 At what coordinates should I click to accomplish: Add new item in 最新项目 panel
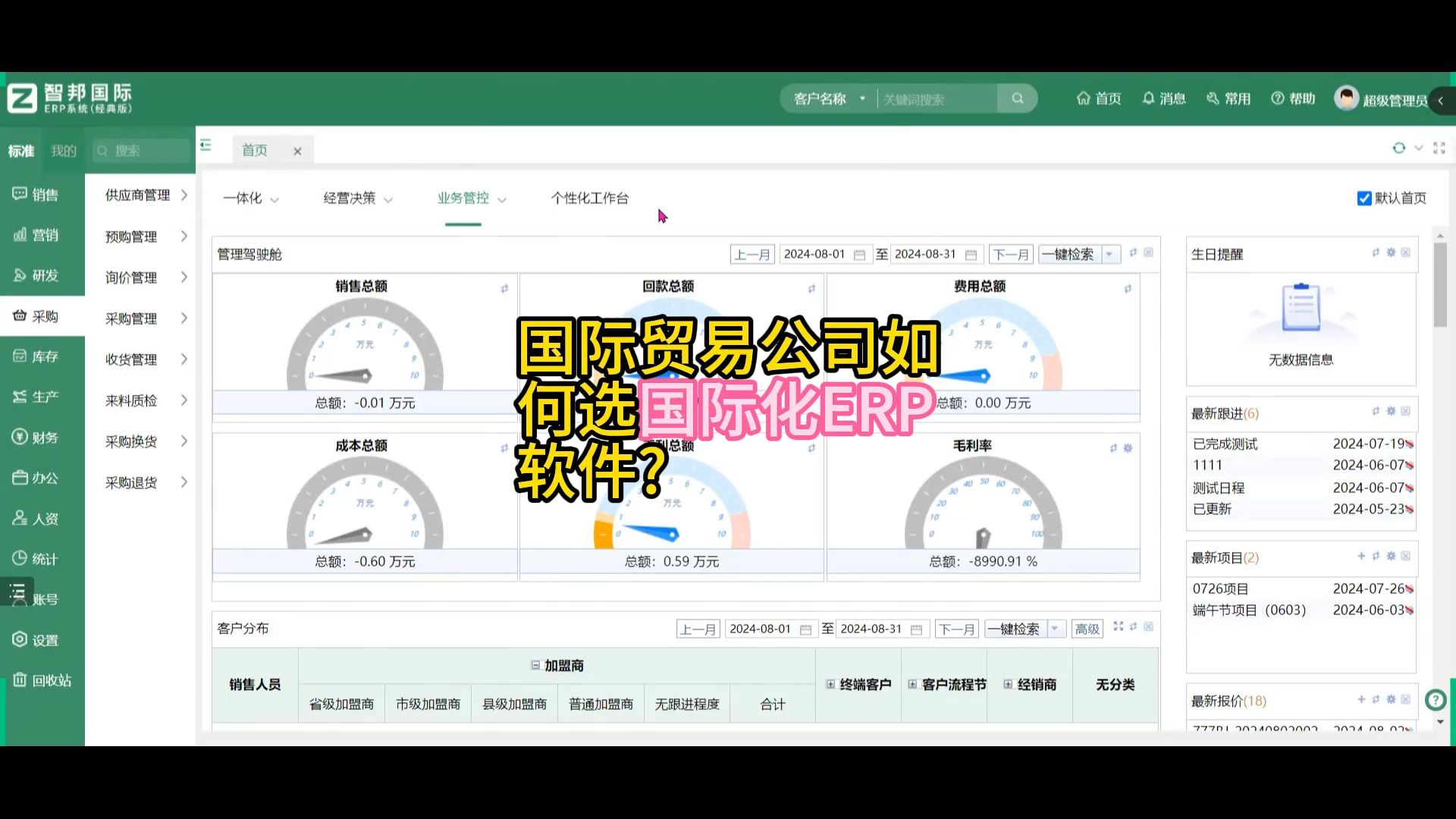click(1361, 556)
